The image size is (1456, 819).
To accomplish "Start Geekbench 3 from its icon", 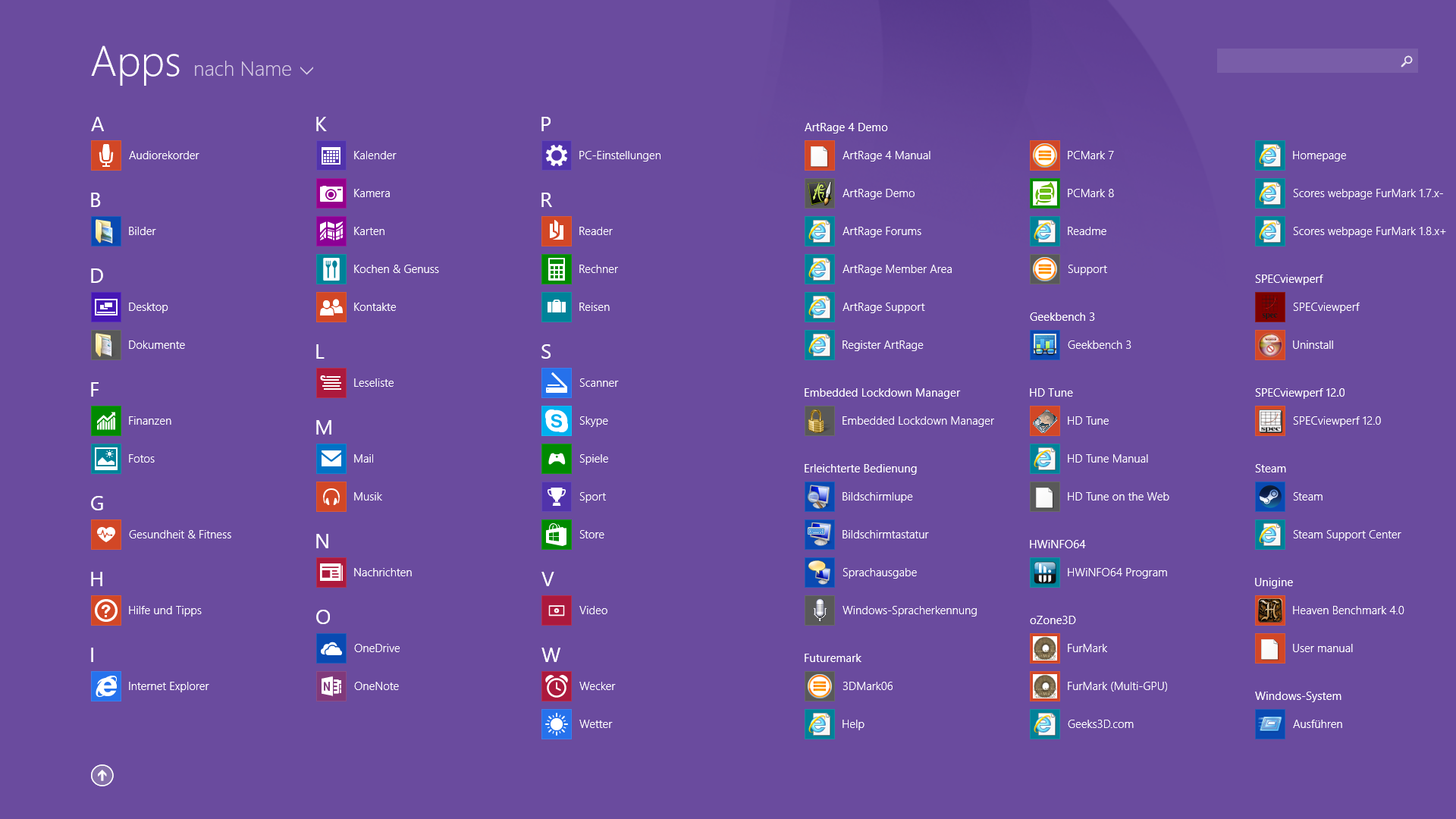I will coord(1044,345).
